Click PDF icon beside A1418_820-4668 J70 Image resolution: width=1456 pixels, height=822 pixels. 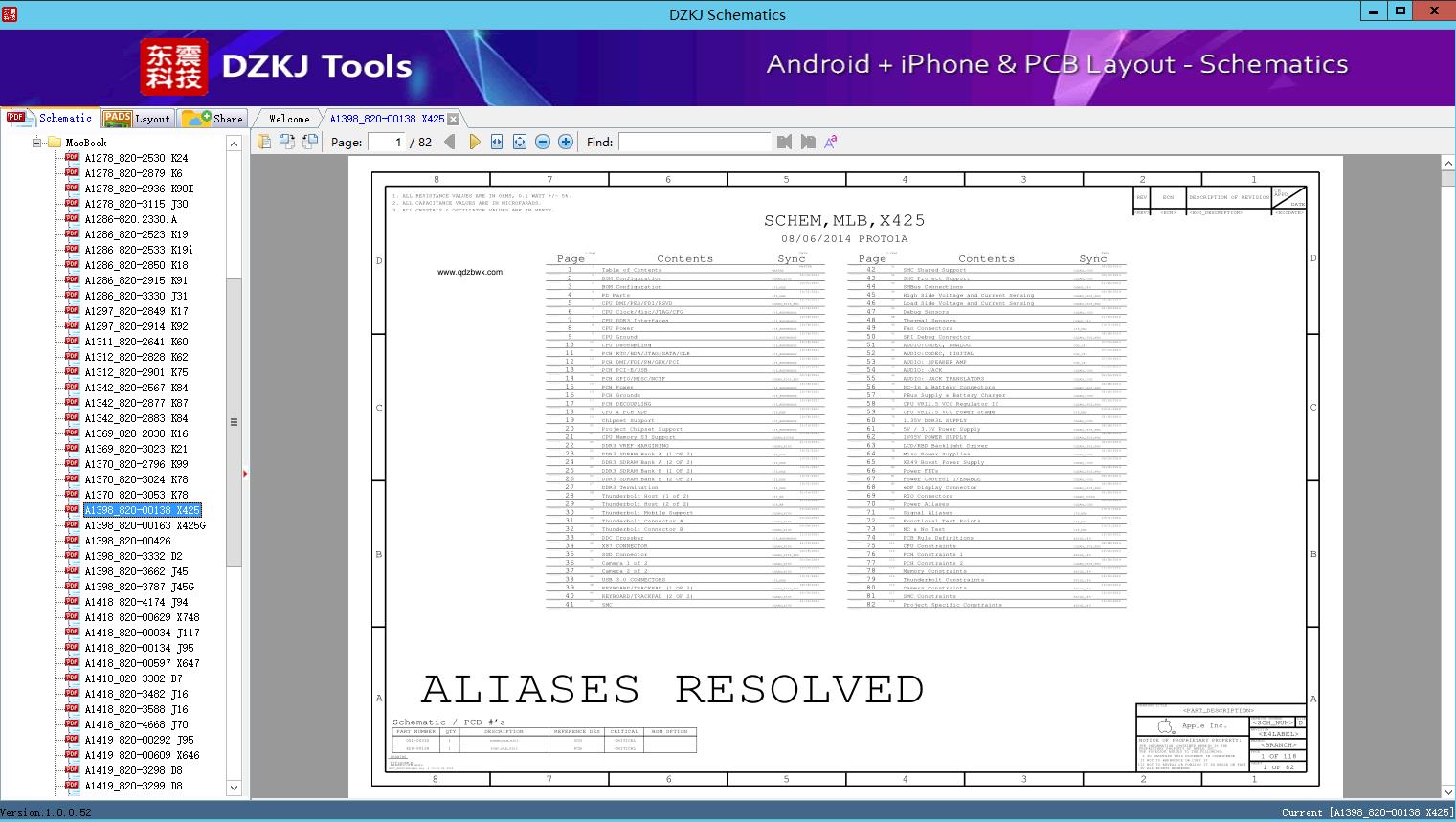click(x=72, y=723)
